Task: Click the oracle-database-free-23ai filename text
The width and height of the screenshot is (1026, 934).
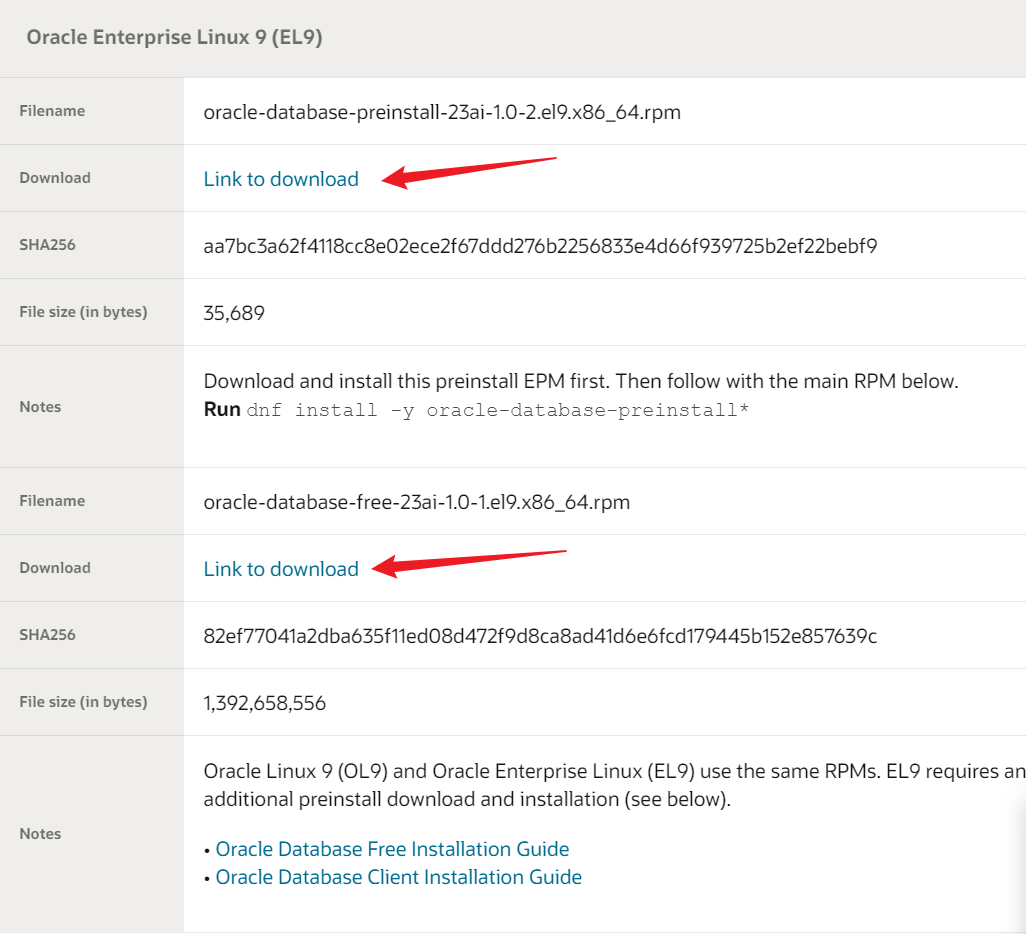Action: 417,502
